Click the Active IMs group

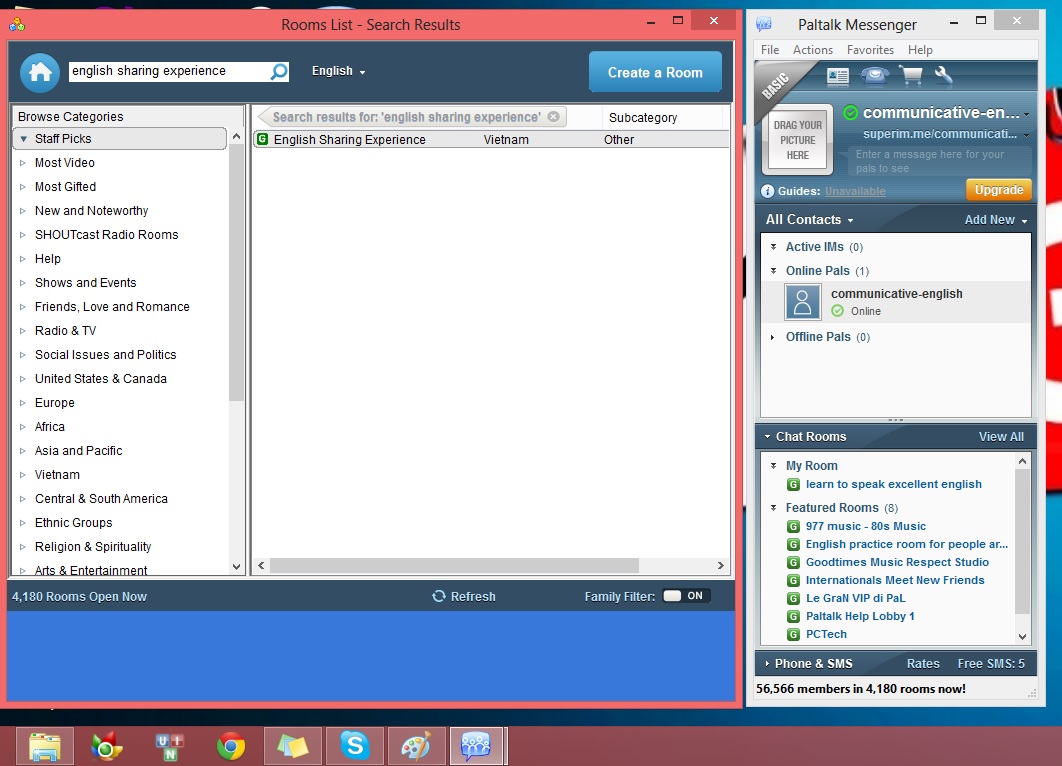815,247
